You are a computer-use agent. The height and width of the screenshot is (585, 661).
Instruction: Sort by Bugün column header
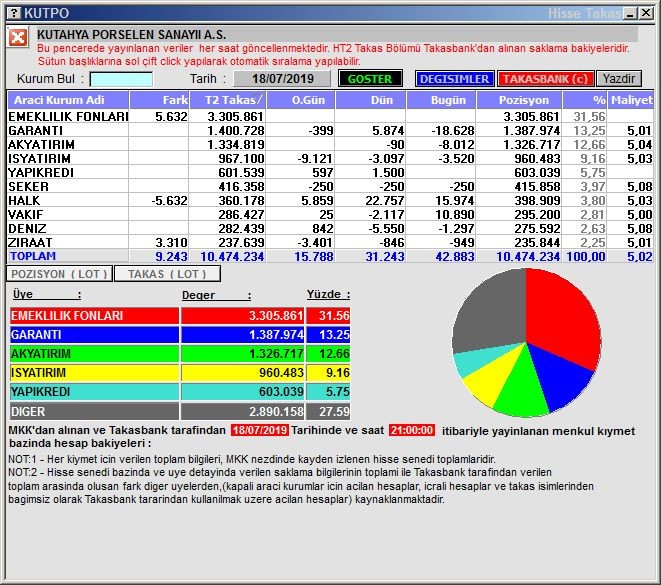click(x=441, y=100)
